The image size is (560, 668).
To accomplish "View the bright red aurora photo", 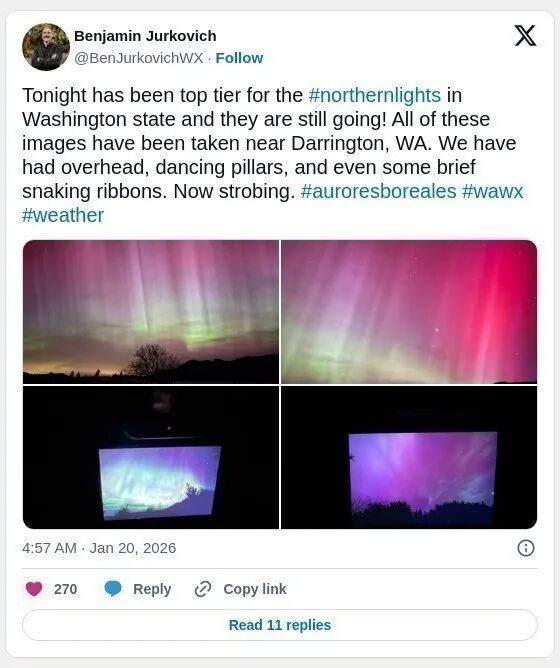I will click(x=409, y=312).
